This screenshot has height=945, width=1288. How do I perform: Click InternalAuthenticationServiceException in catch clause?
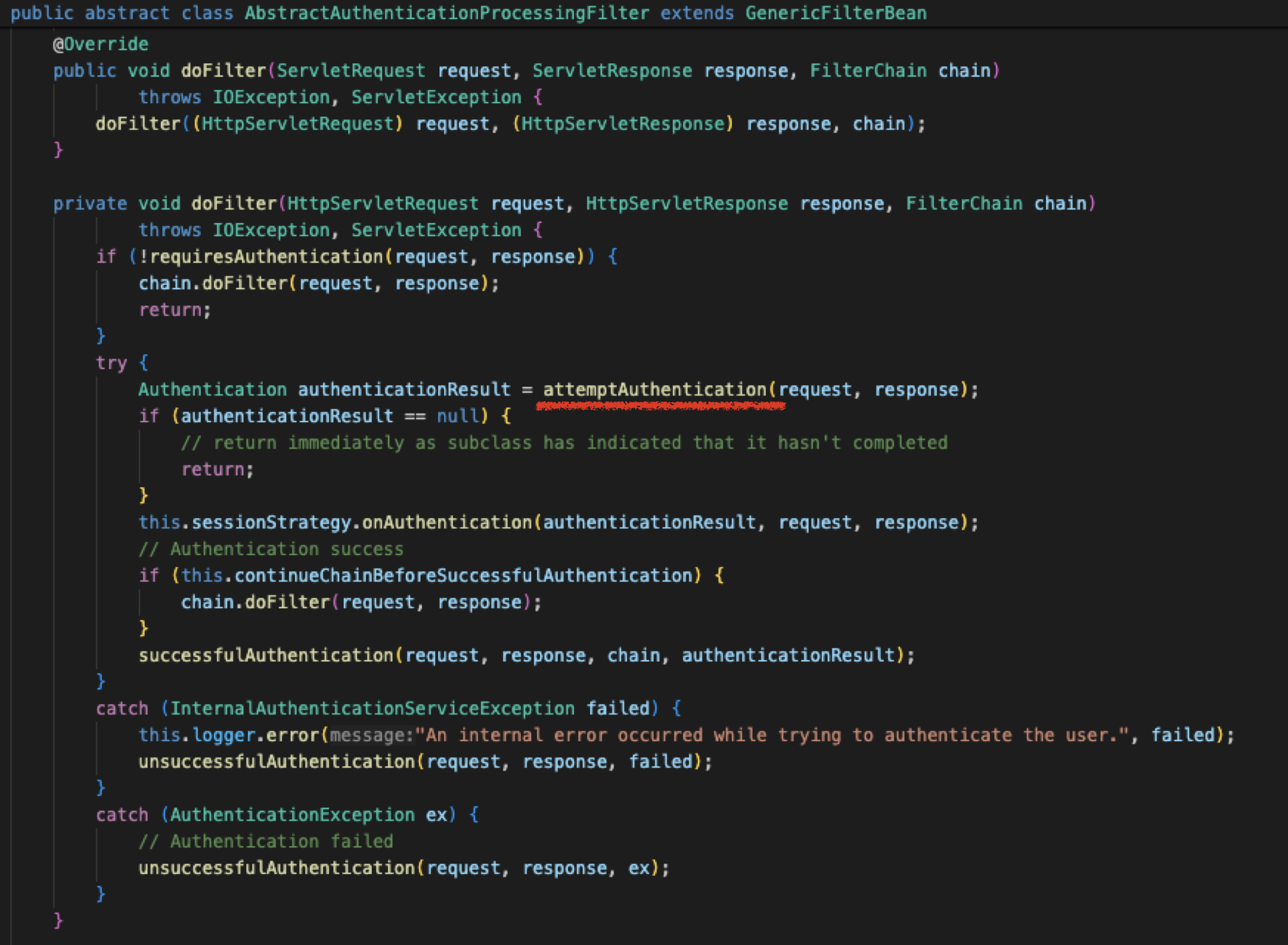click(x=373, y=709)
